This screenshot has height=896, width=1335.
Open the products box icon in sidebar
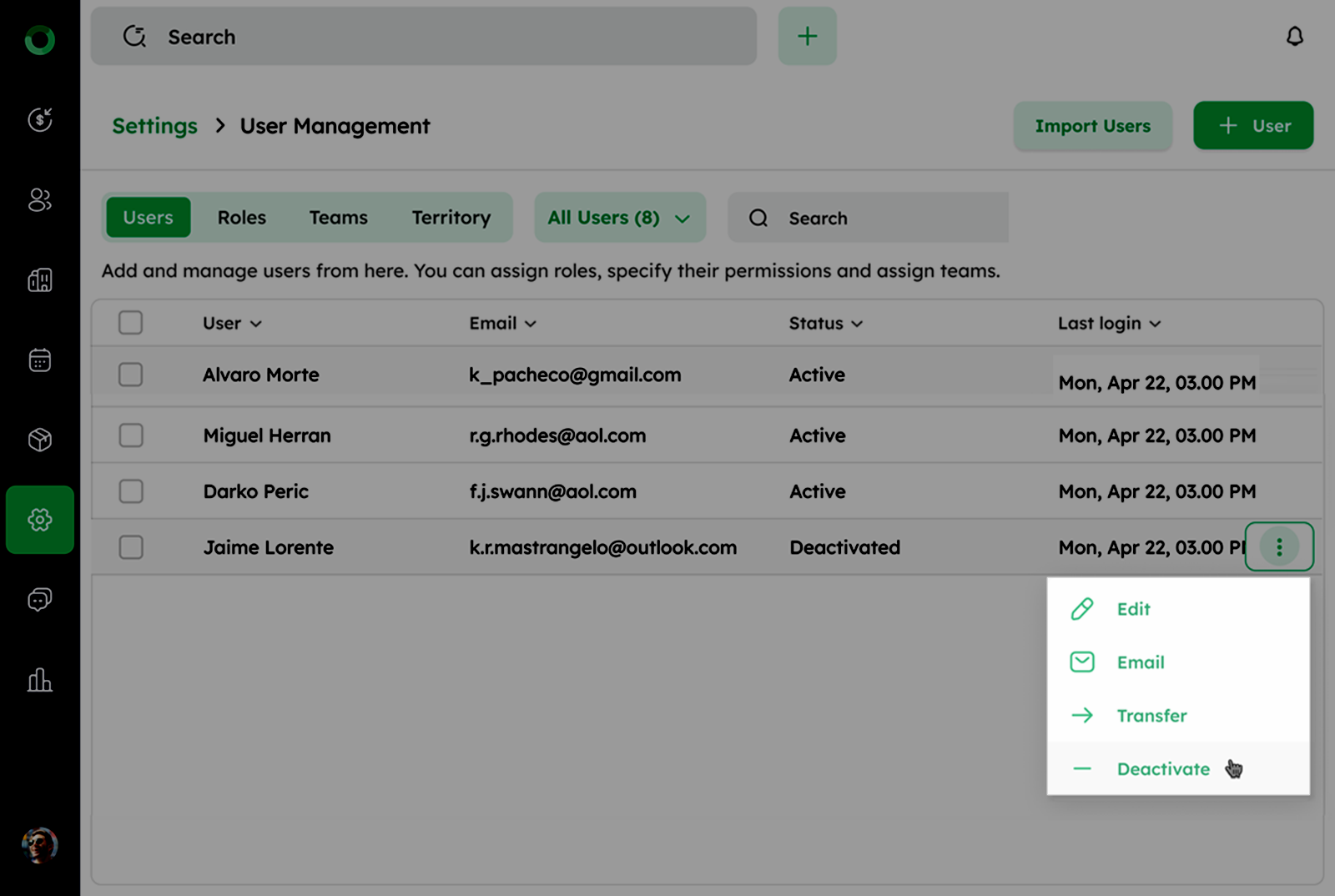(x=40, y=440)
